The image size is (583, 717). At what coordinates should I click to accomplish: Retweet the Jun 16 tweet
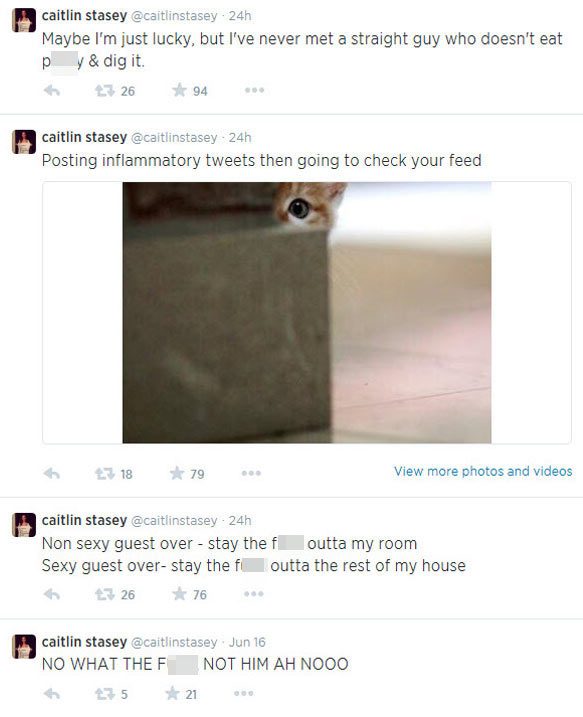(105, 694)
